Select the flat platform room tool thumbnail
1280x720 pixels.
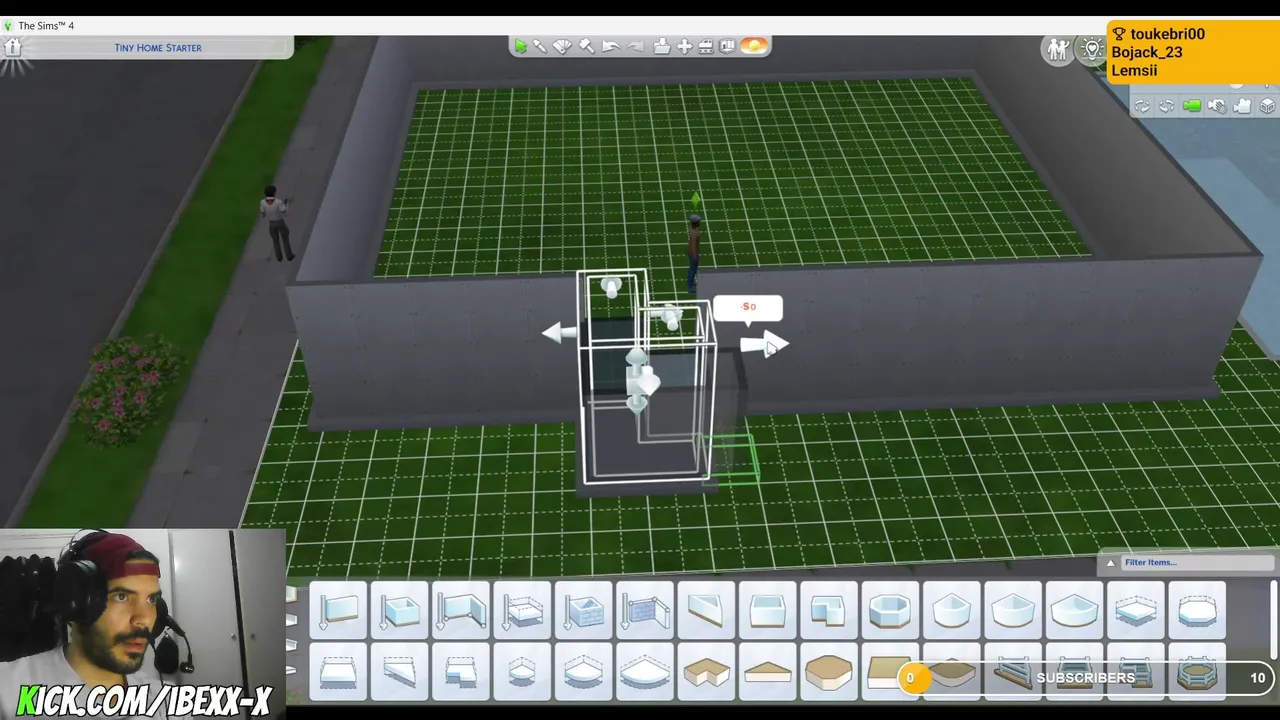[x=522, y=610]
